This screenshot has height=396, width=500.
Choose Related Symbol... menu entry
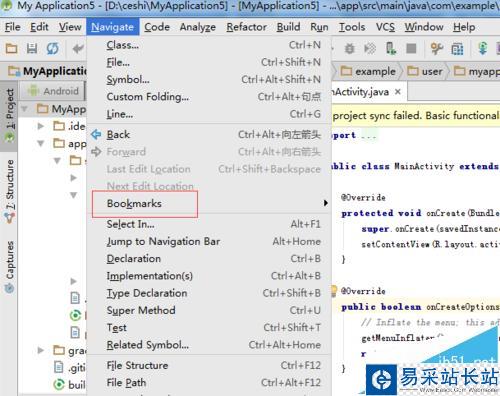tap(209, 345)
